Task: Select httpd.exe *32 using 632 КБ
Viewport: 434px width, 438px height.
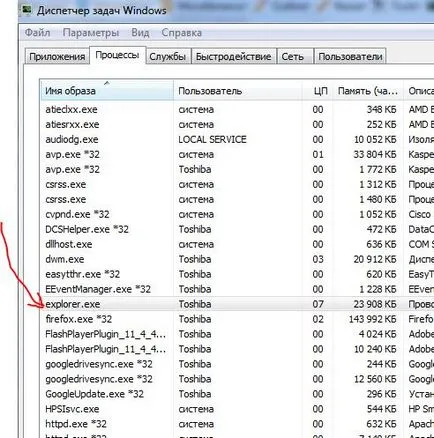Action: pos(237,424)
